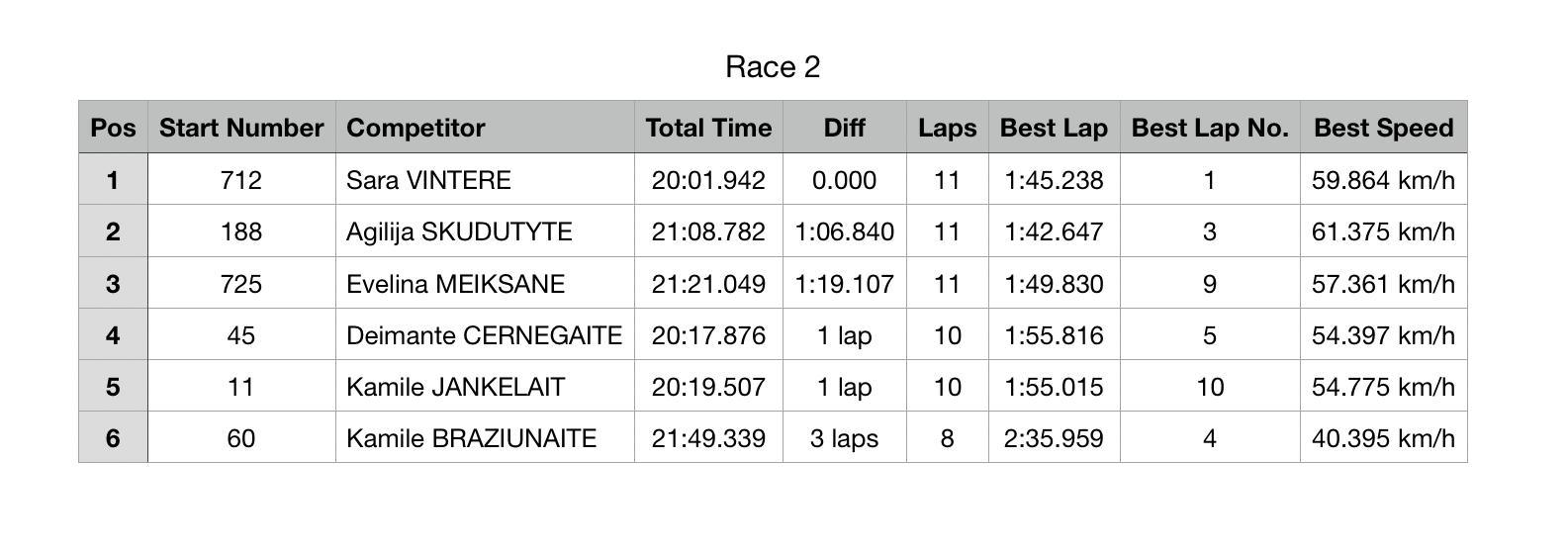
Task: Select the Total Time header cell
Action: click(x=708, y=128)
